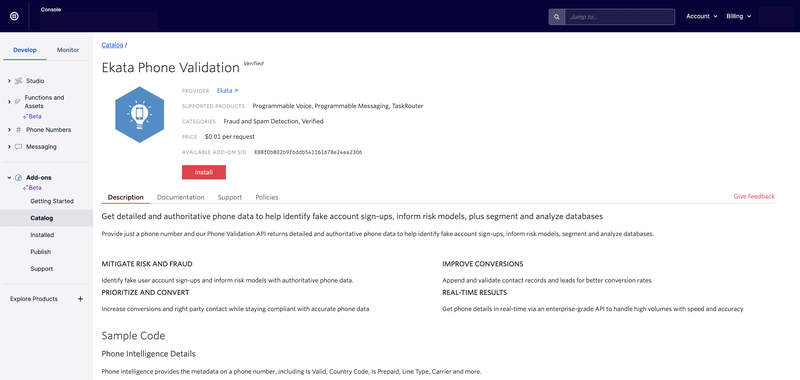Click the Functions and Assets icon

pyautogui.click(x=18, y=102)
